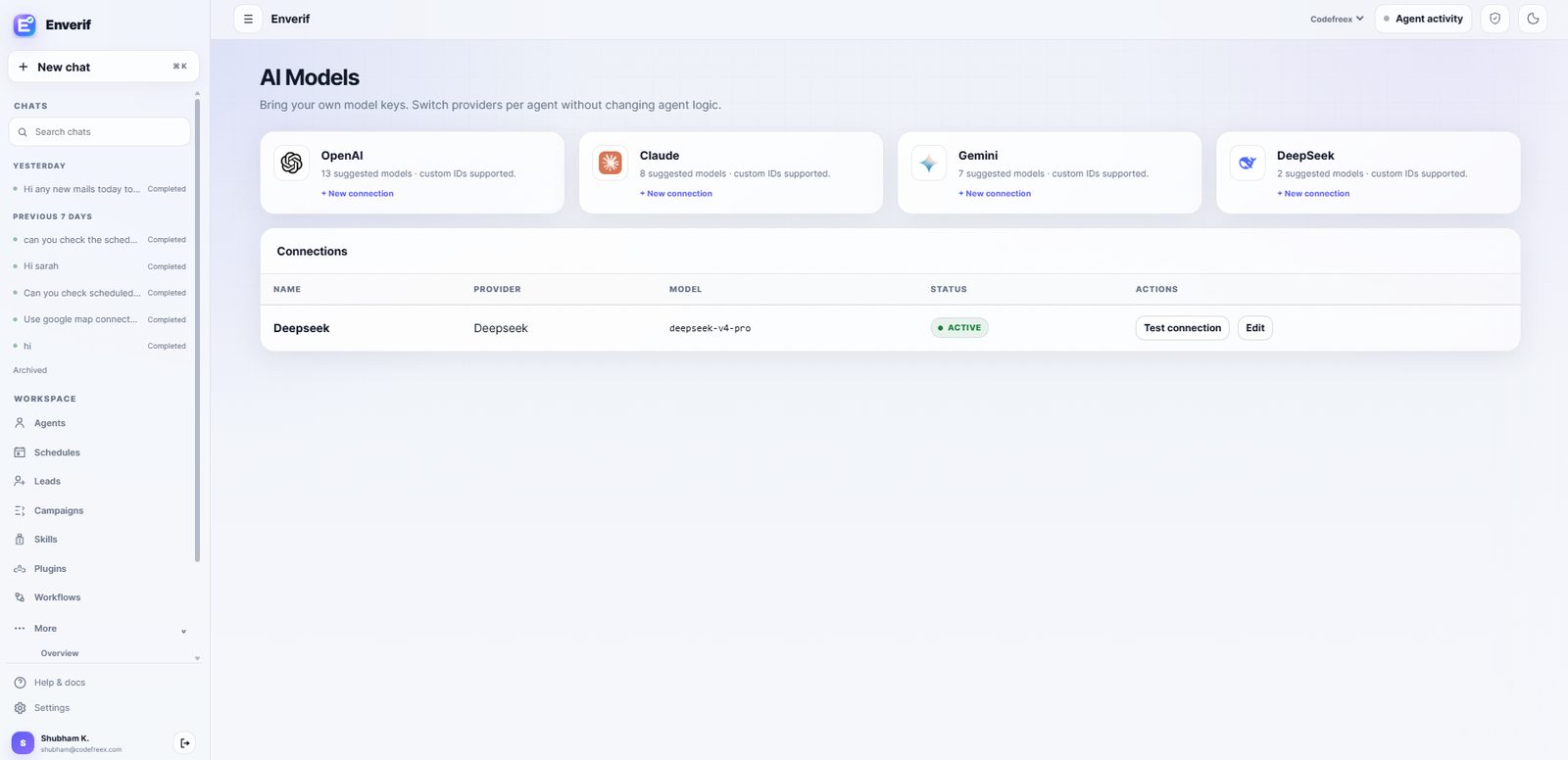Click the Shubham K. profile name
This screenshot has height=760, width=1568.
[x=65, y=738]
